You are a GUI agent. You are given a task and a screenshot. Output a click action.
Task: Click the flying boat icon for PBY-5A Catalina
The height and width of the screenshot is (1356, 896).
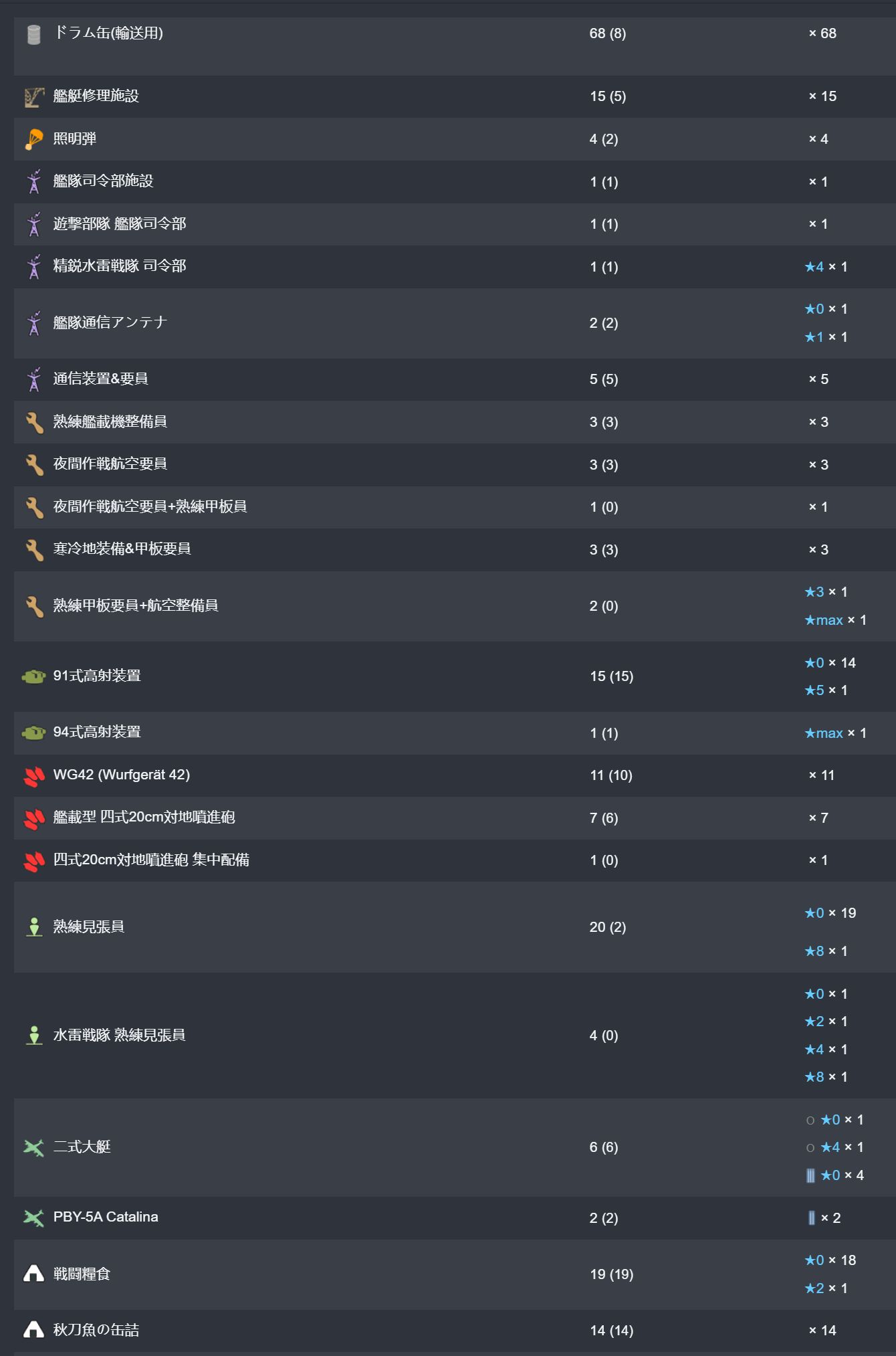[x=33, y=1218]
